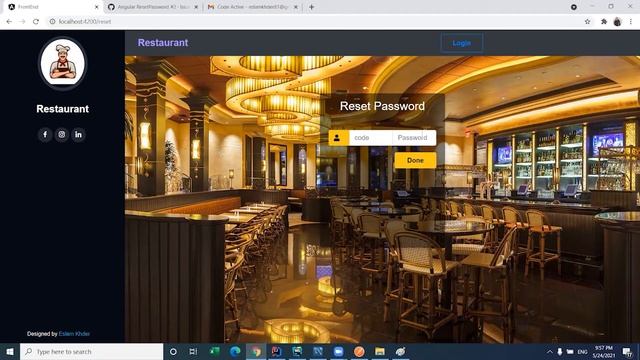Viewport: 640px width, 360px height.
Task: Open Excel from the taskbar
Action: [214, 351]
